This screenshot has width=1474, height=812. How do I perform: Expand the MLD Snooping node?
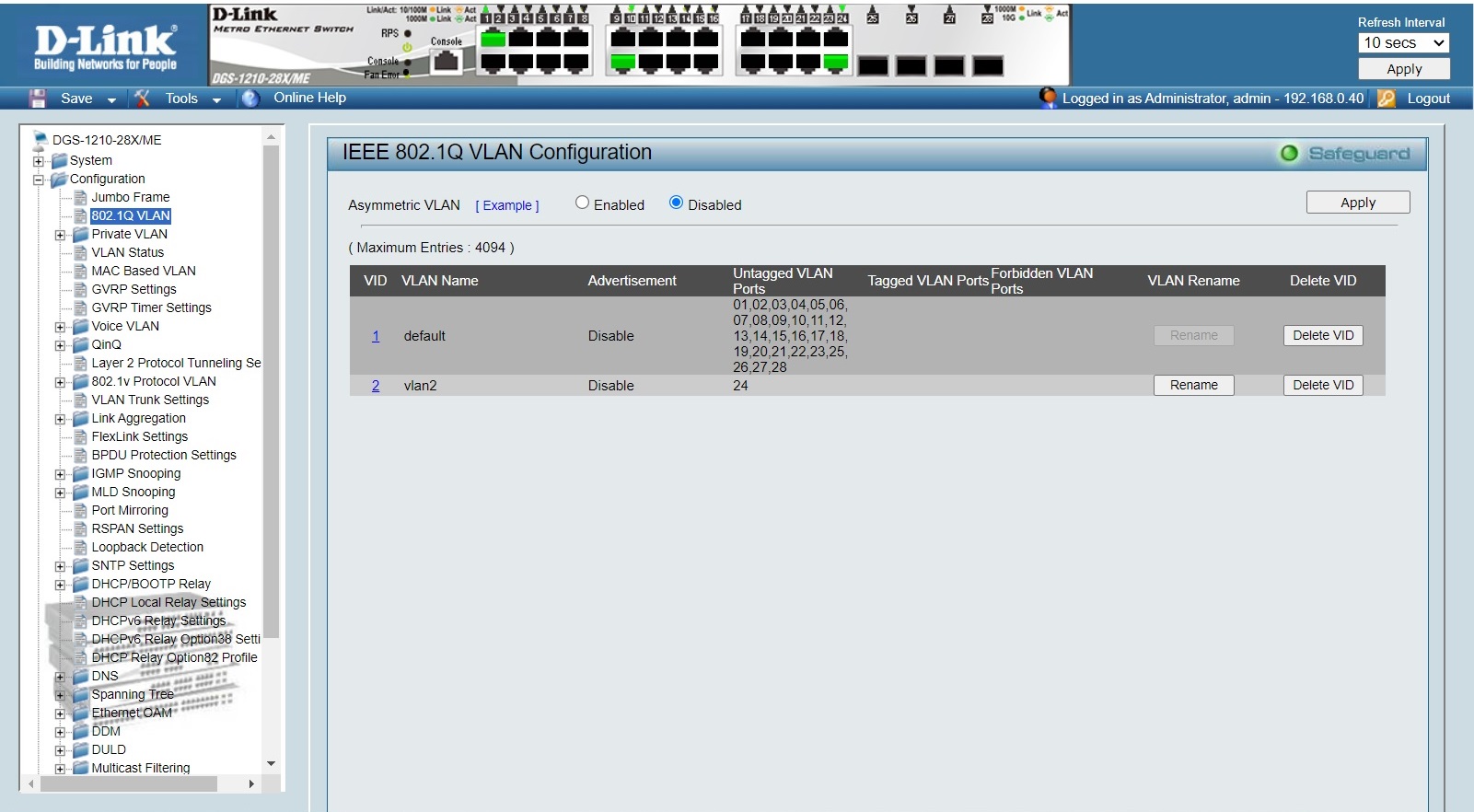click(x=60, y=493)
